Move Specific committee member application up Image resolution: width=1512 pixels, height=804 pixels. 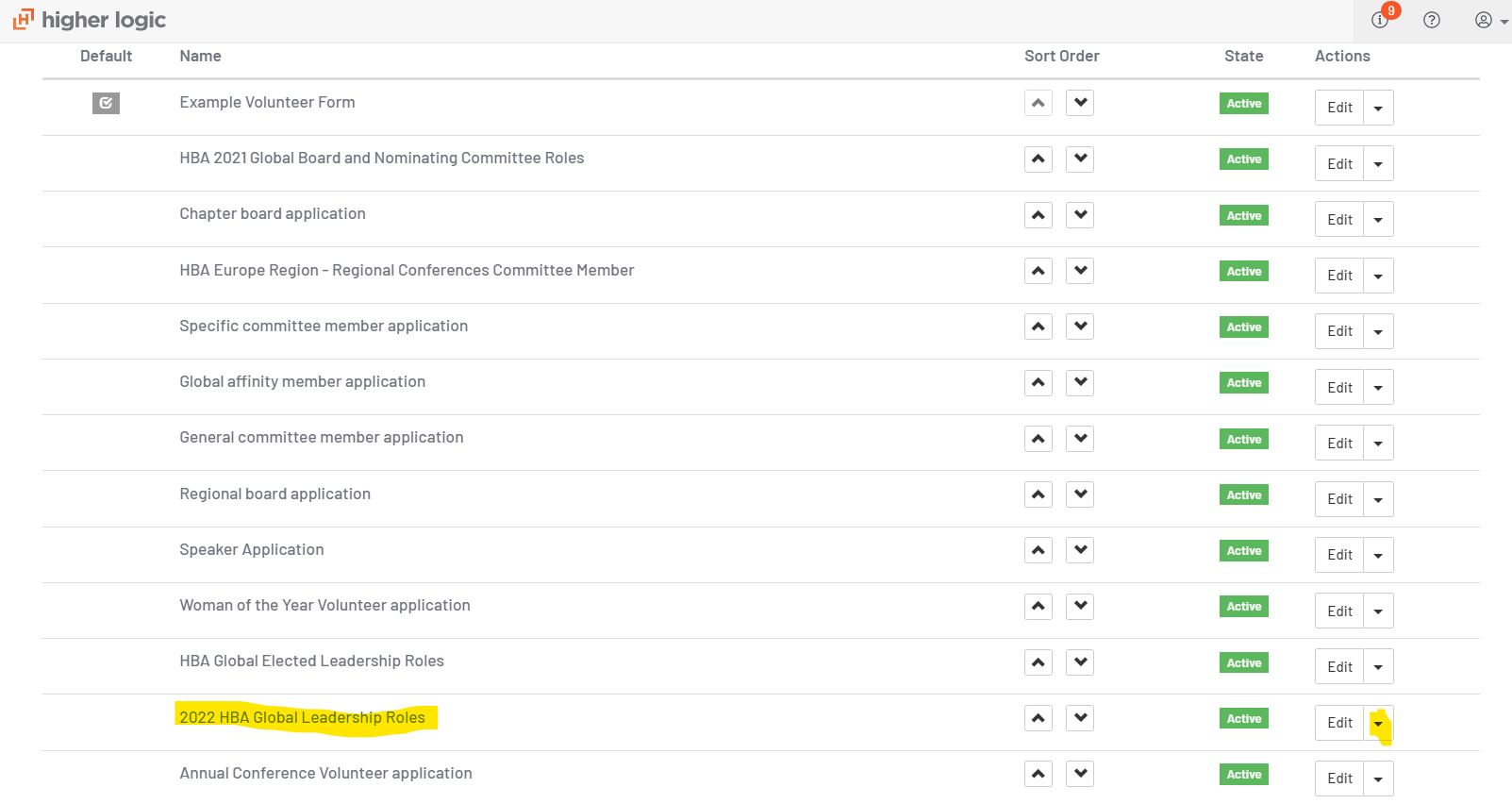tap(1038, 327)
